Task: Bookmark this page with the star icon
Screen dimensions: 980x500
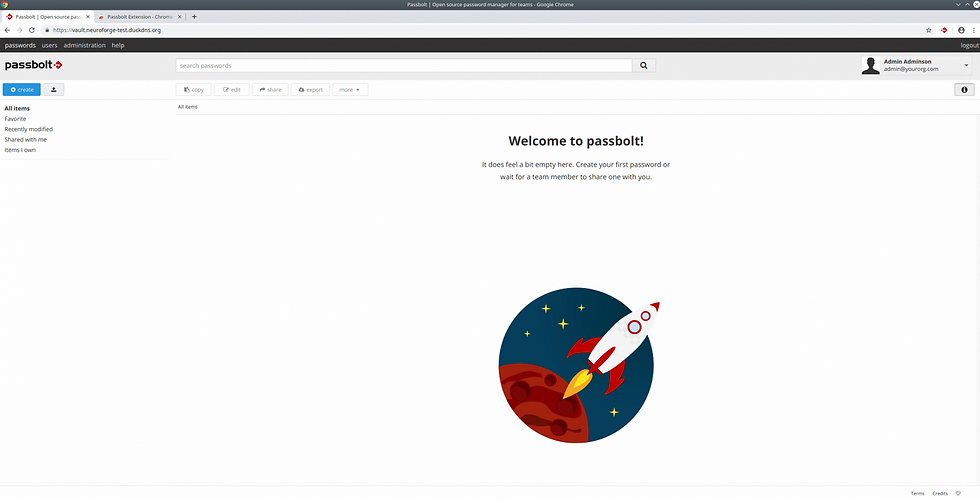Action: pos(929,30)
